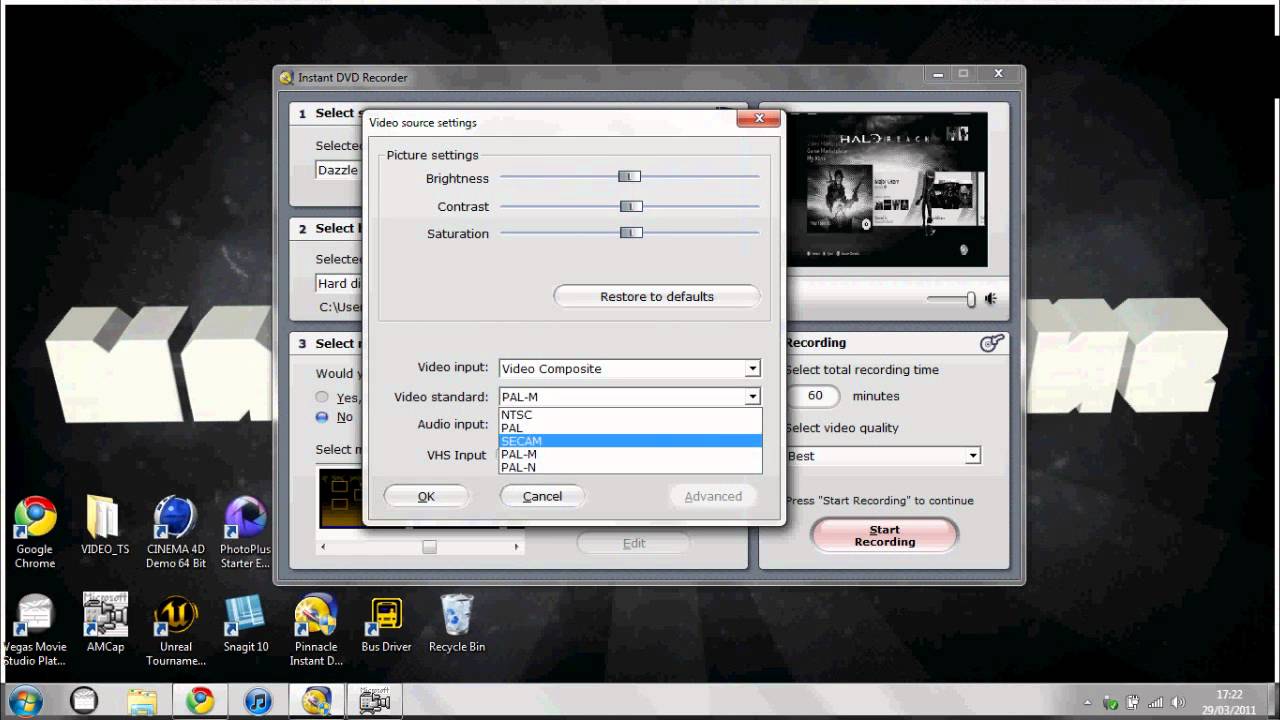Switch to Chrome in the taskbar
The width and height of the screenshot is (1280, 720).
point(200,701)
